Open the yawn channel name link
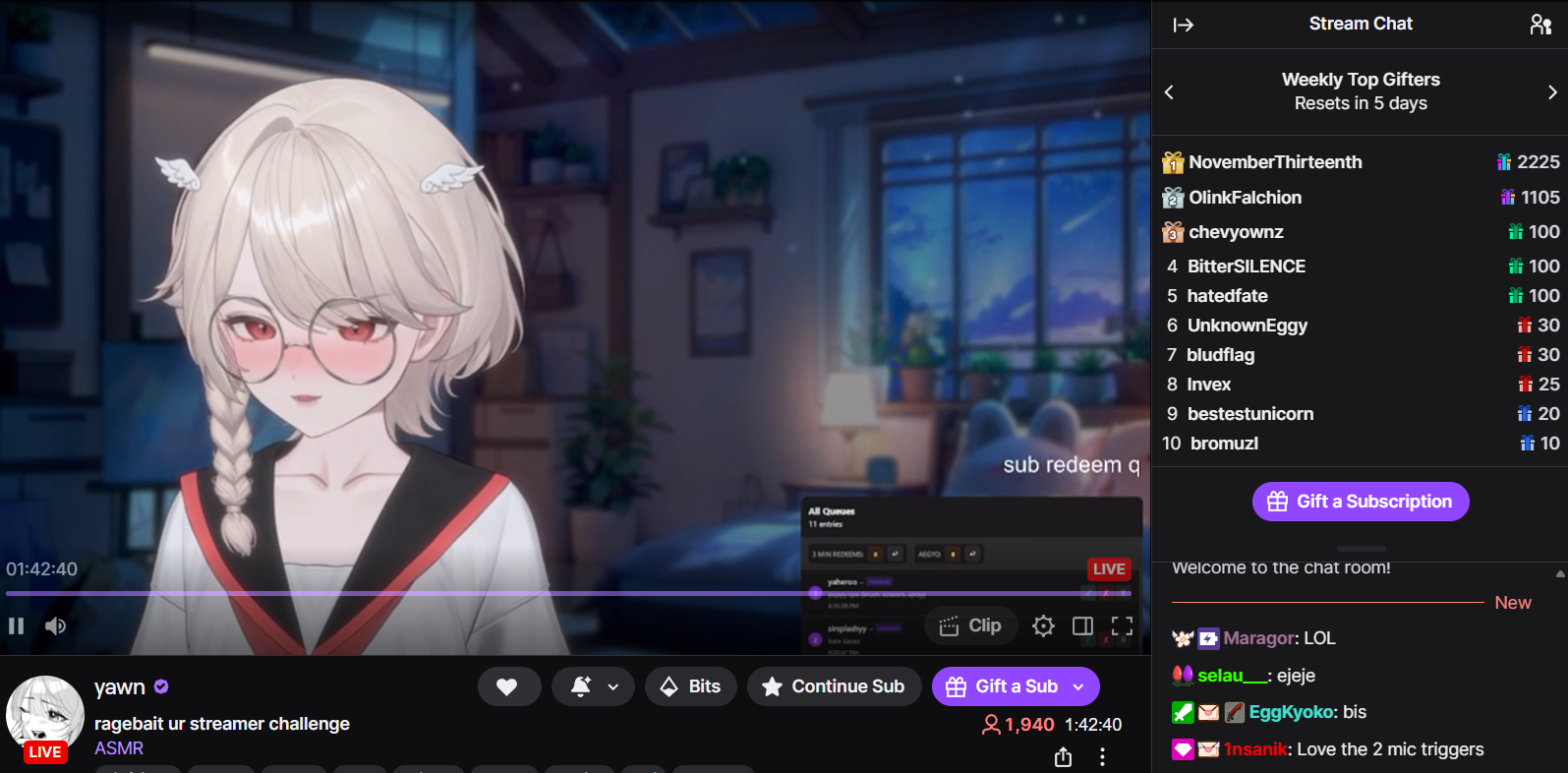The image size is (1568, 773). click(x=119, y=686)
